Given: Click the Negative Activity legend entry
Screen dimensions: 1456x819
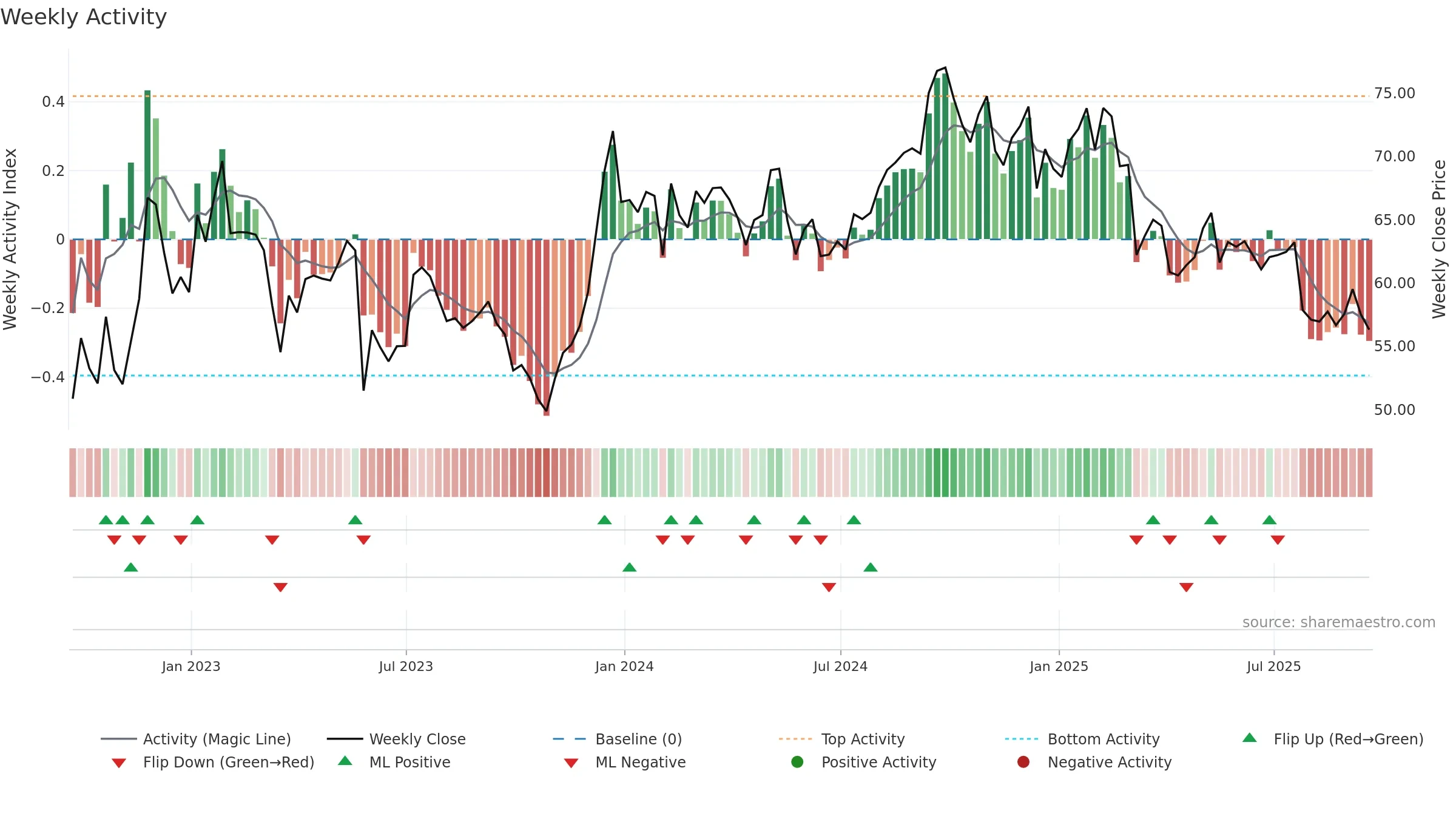Looking at the screenshot, I should (x=1094, y=762).
